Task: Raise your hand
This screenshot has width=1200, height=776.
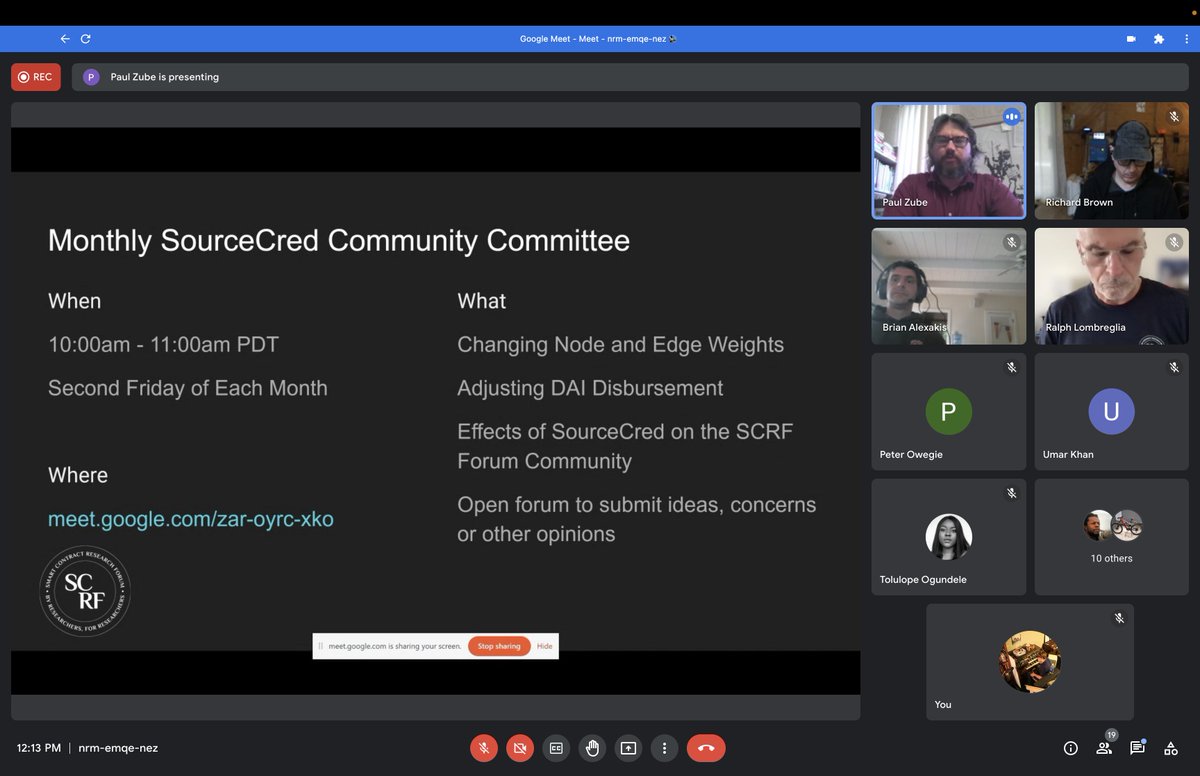Action: pos(592,747)
